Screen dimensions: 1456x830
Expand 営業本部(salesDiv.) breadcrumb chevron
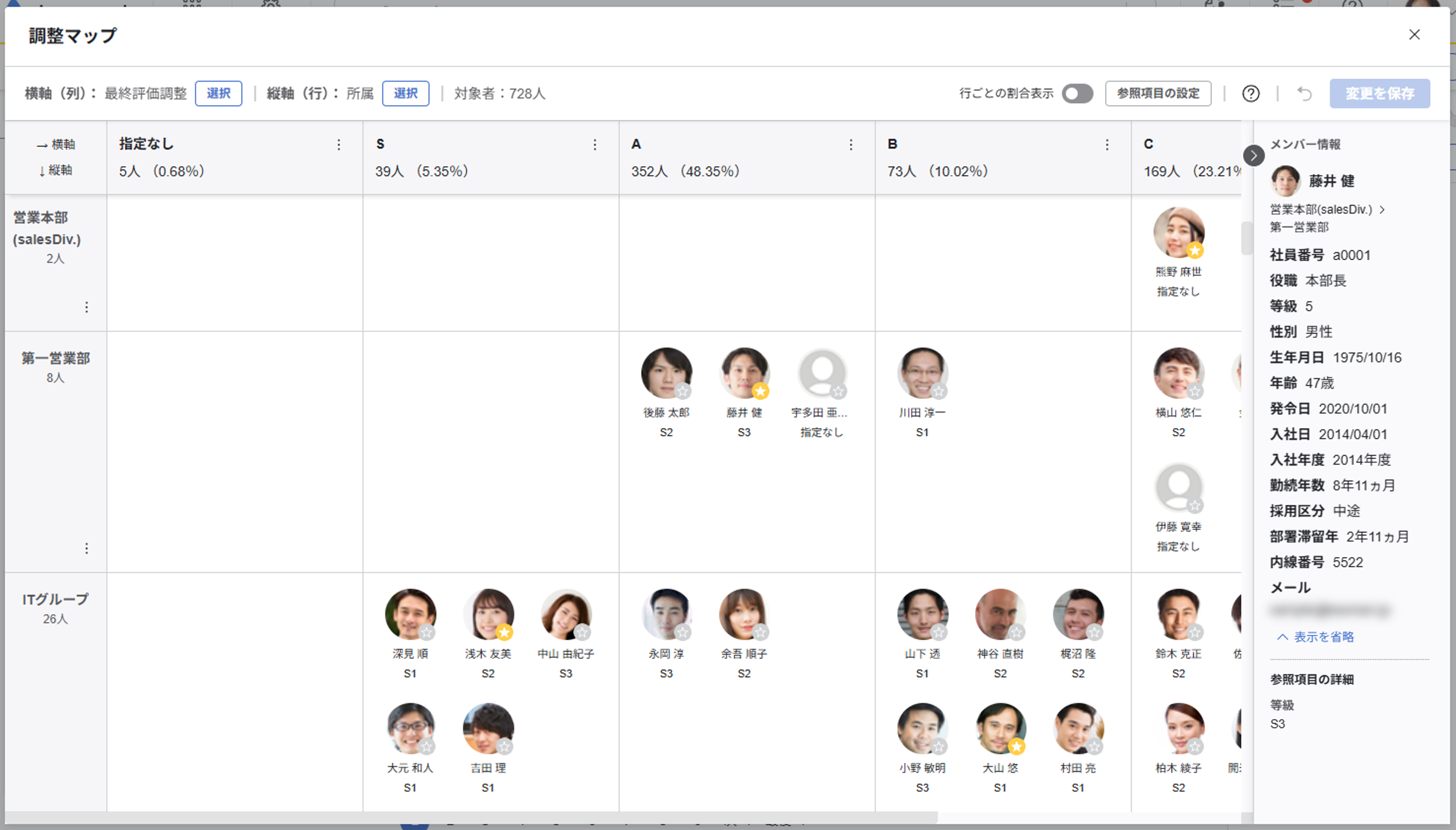[x=1382, y=210]
